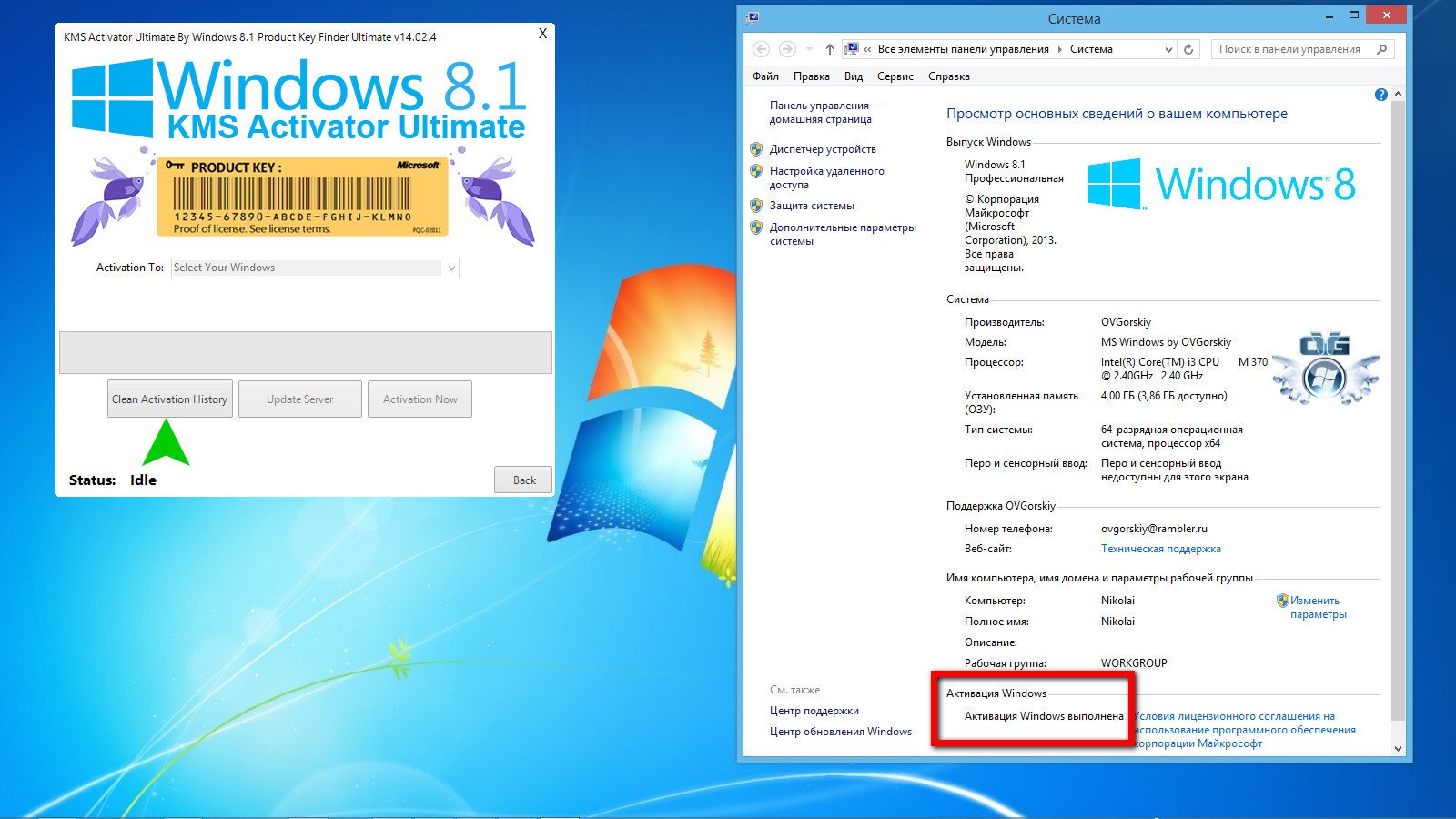
Task: Expand breadcrumb chevron before Все элементы
Action: tap(868, 49)
